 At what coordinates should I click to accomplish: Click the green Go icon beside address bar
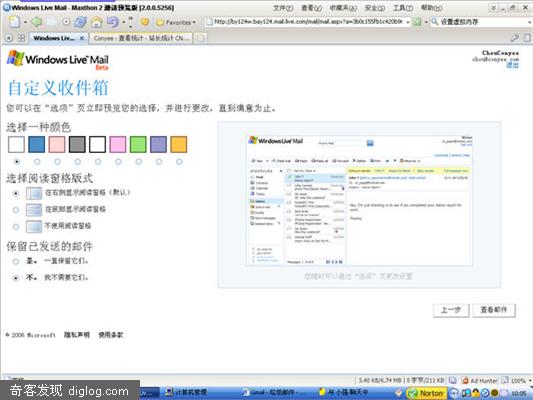click(417, 22)
